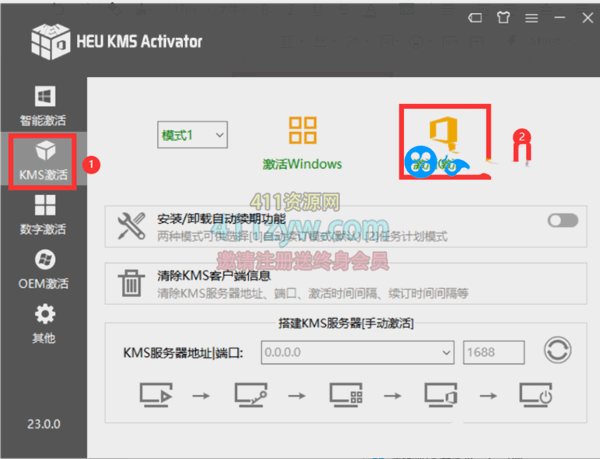
Task: Open the 模式1 mode dropdown
Action: click(193, 133)
